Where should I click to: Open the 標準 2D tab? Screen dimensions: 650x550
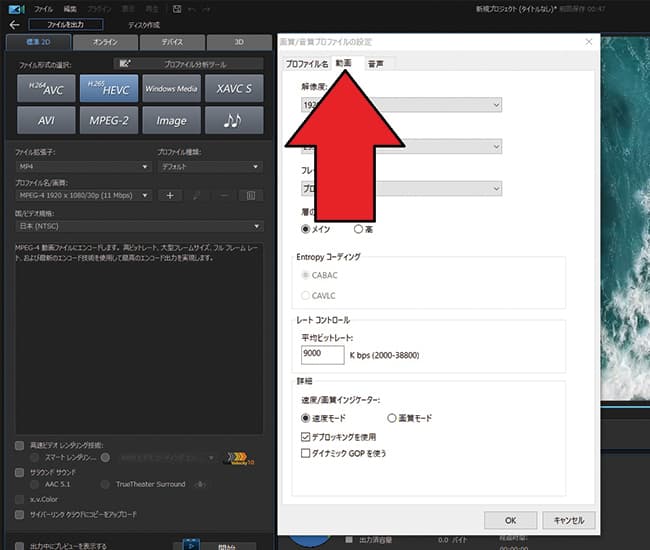tap(38, 42)
